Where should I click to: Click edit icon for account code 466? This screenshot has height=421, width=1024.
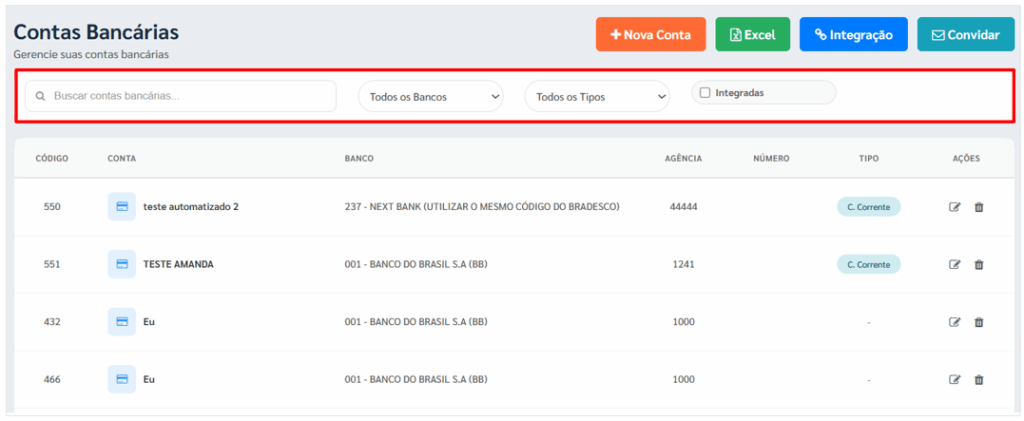pos(954,380)
